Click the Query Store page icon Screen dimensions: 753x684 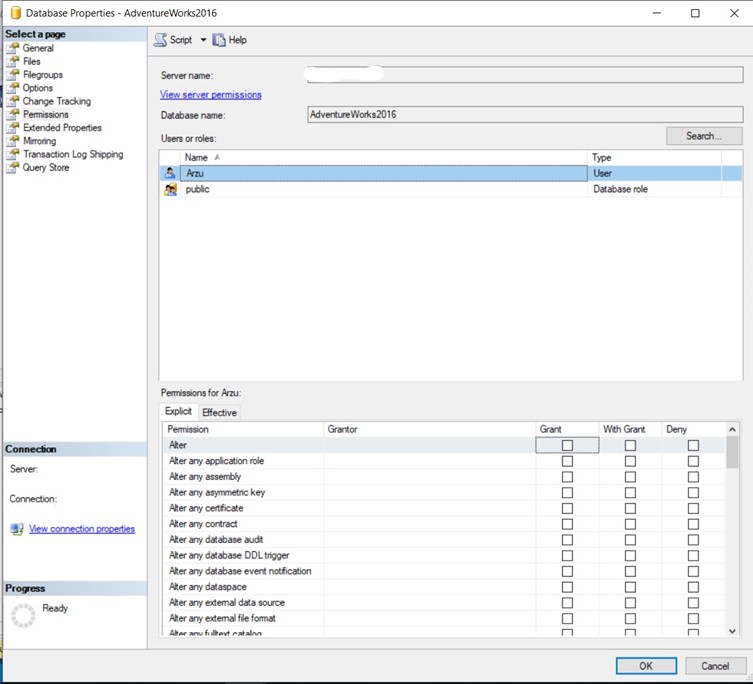click(13, 168)
